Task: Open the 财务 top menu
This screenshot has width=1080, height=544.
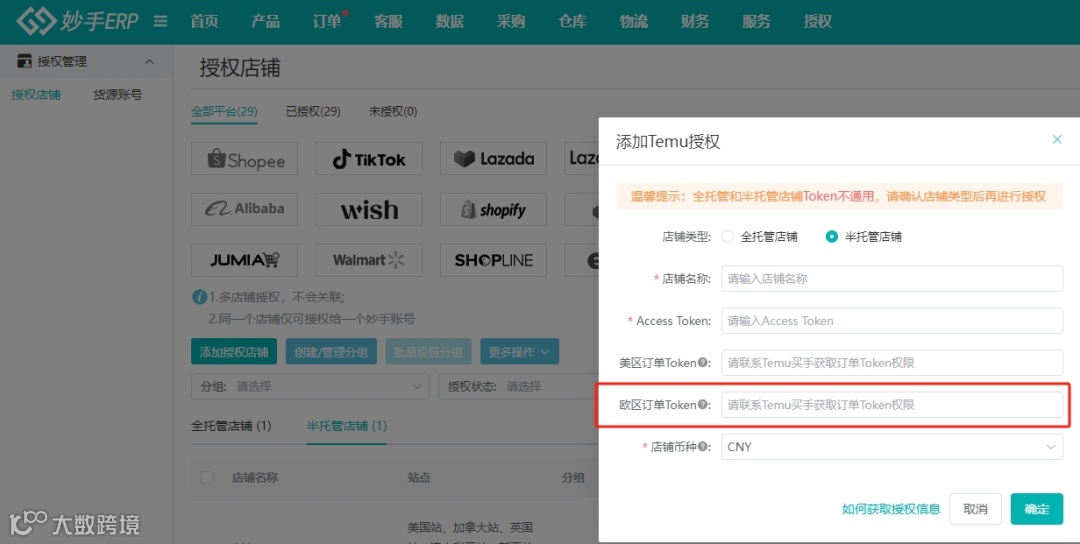Action: (695, 21)
